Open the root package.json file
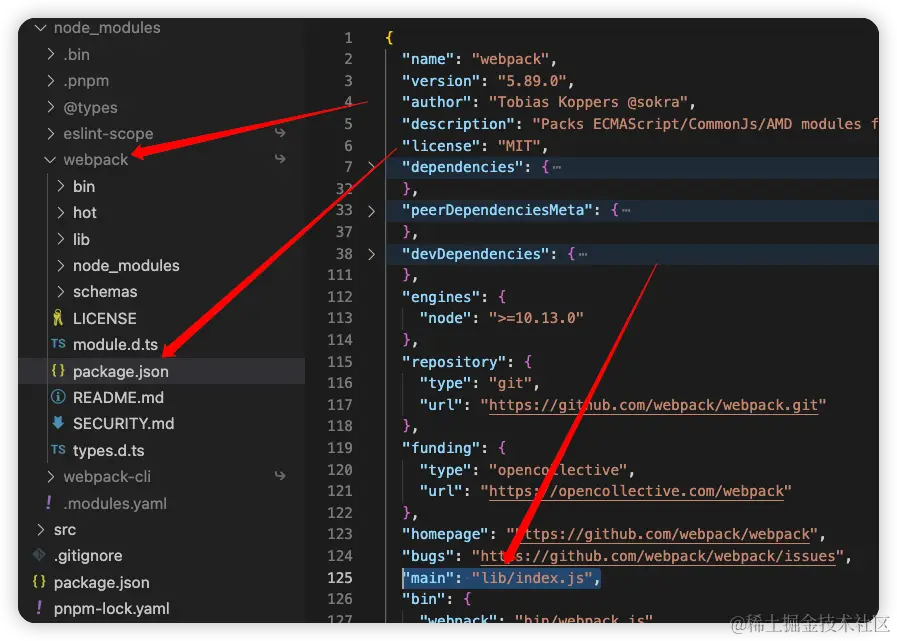The width and height of the screenshot is (897, 641). tap(102, 583)
